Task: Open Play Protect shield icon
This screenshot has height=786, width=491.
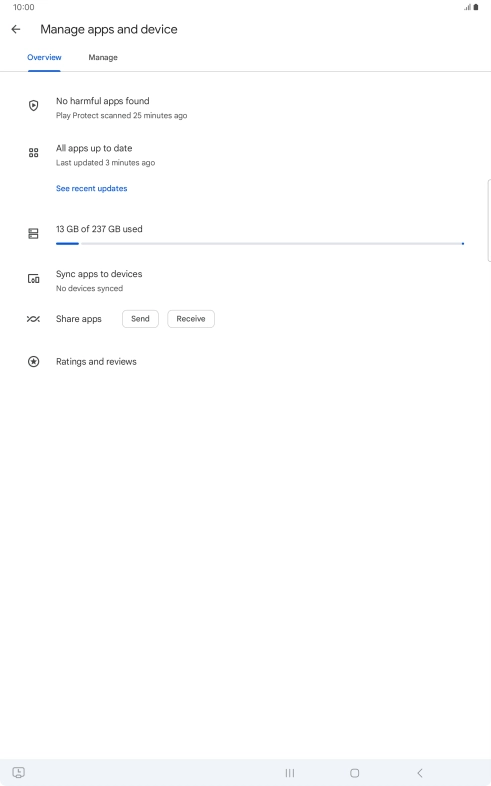Action: click(x=34, y=105)
